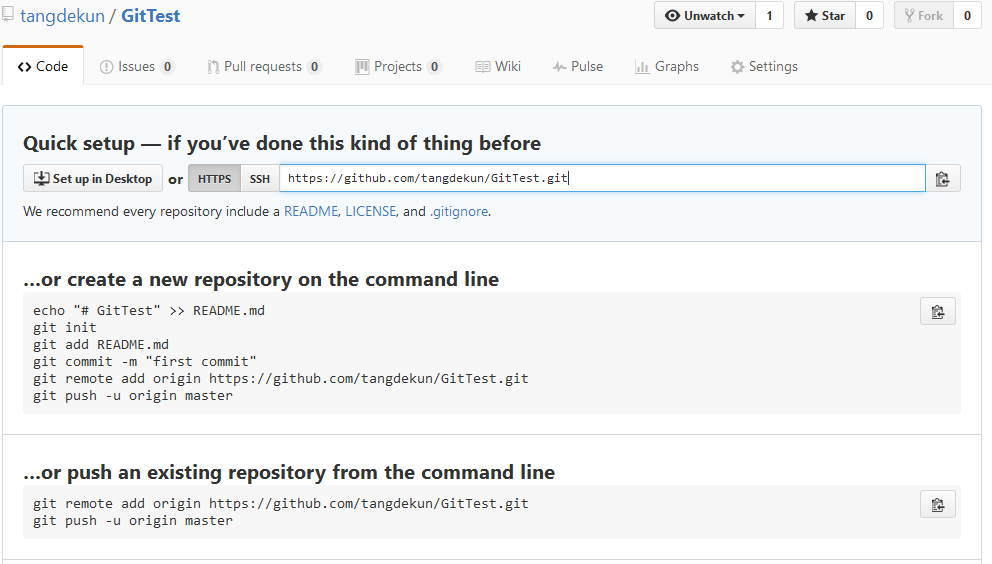Click the 'git init' command line

pyautogui.click(x=65, y=328)
